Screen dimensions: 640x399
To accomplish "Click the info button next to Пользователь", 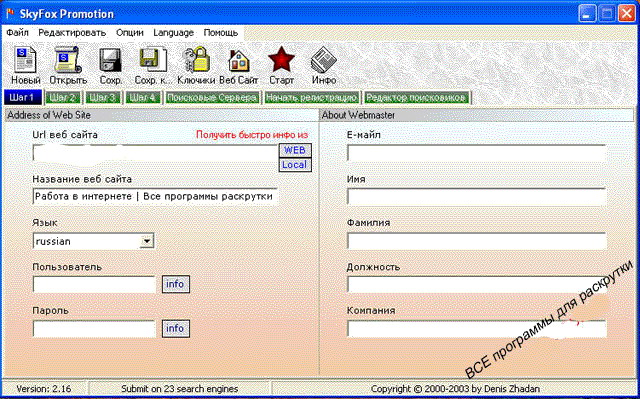I will (x=176, y=284).
